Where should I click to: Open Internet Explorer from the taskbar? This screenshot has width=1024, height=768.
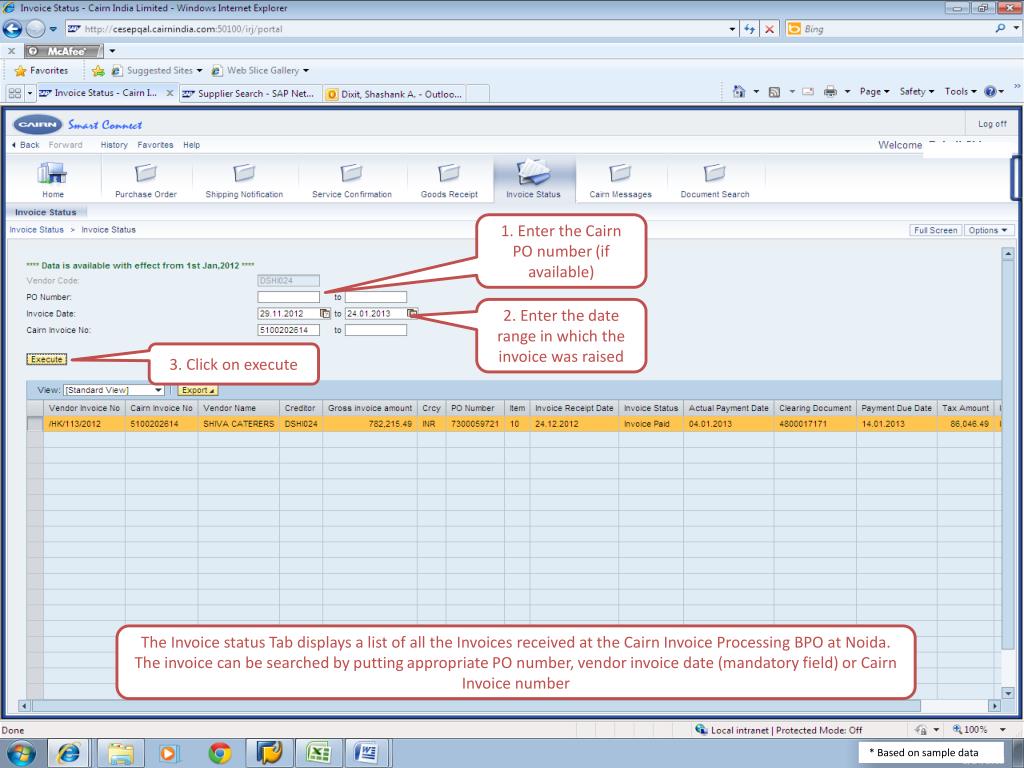tap(69, 754)
